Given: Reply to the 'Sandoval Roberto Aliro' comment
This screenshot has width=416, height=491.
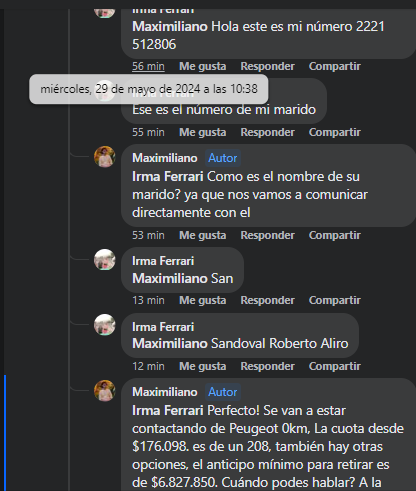Looking at the screenshot, I should coord(268,366).
